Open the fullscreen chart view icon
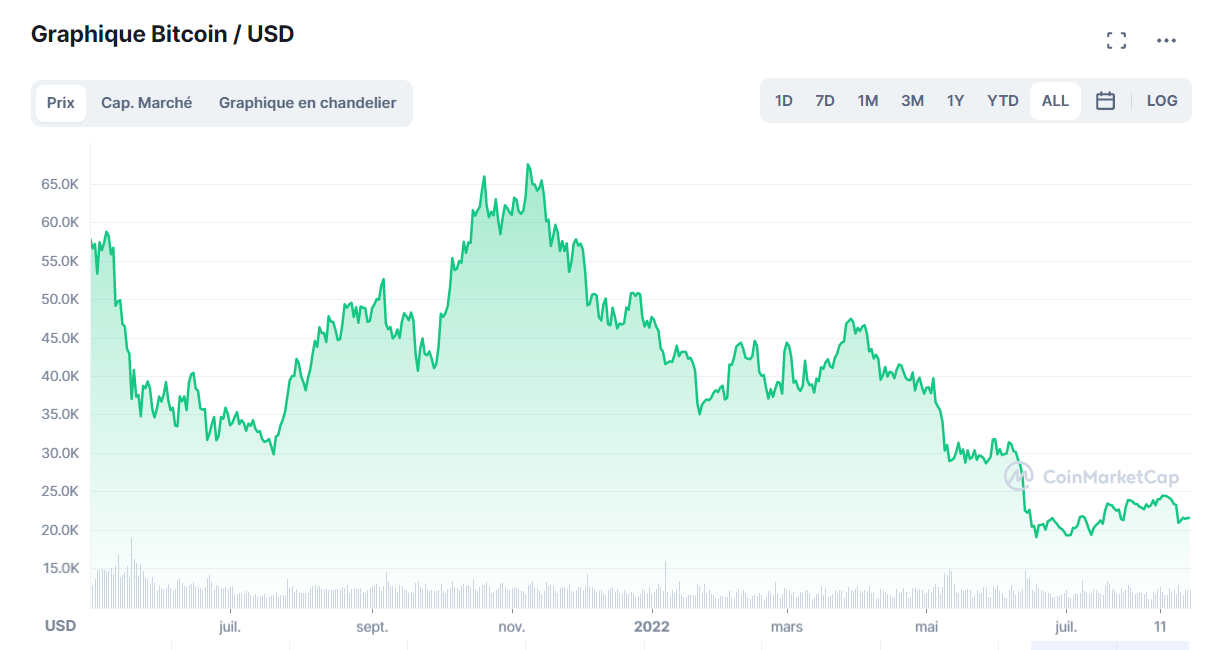Image resolution: width=1207 pixels, height=650 pixels. coord(1116,40)
